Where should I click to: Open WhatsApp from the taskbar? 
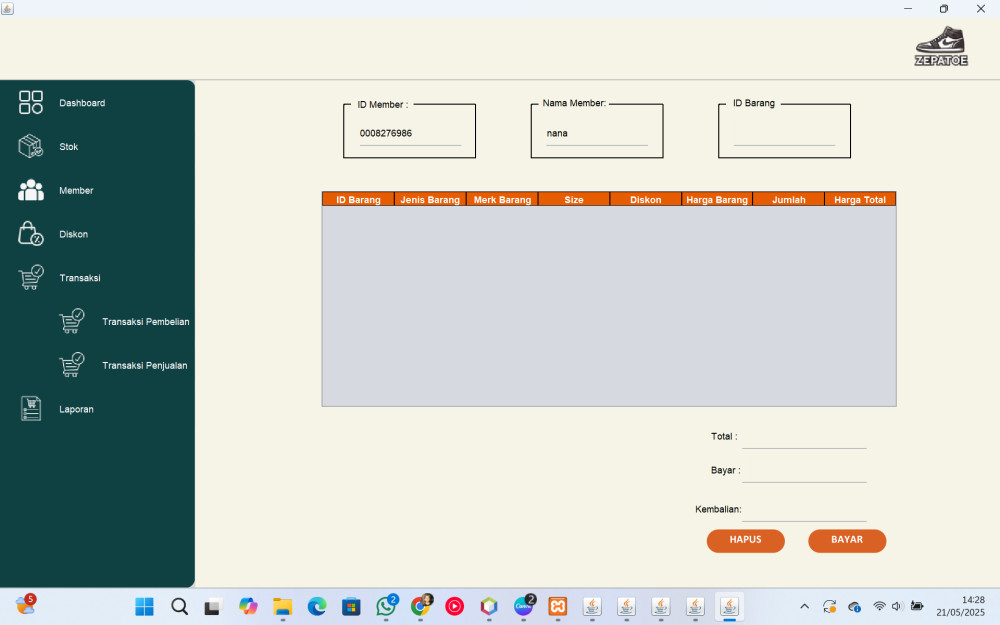pos(386,606)
